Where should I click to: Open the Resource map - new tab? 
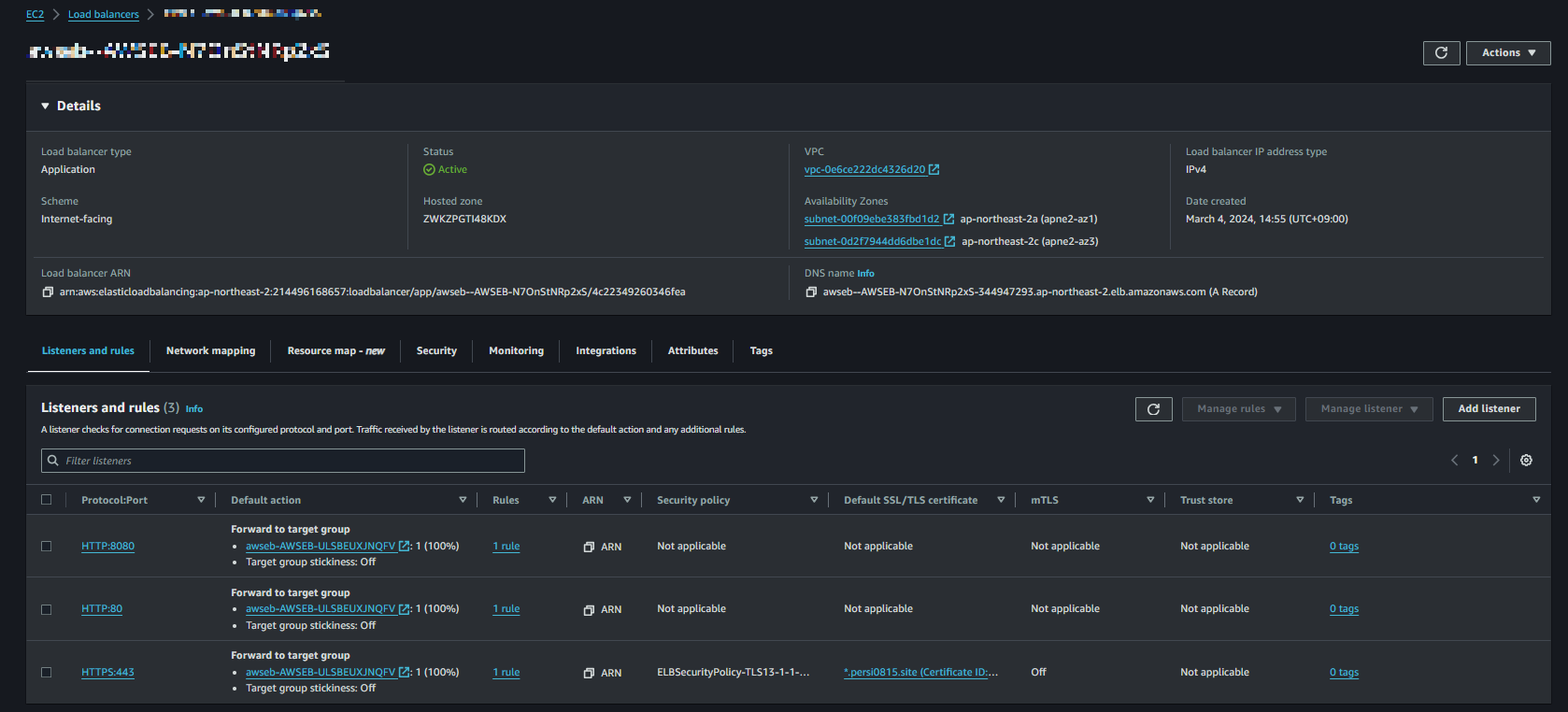[x=335, y=351]
